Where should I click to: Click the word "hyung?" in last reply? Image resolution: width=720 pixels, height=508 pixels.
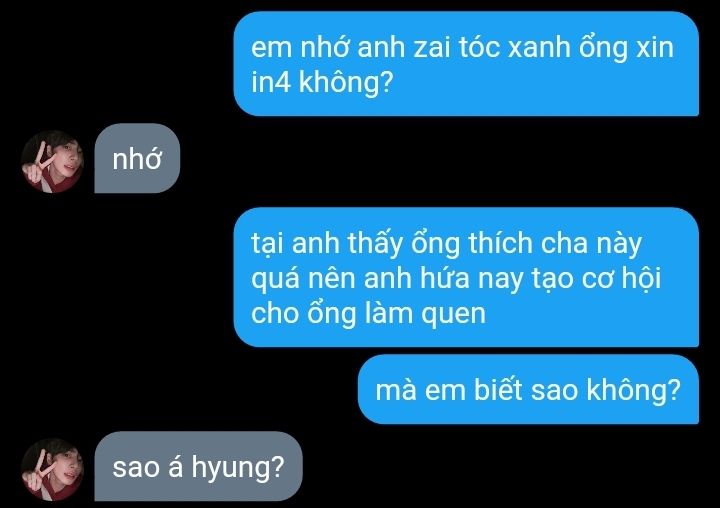point(238,468)
